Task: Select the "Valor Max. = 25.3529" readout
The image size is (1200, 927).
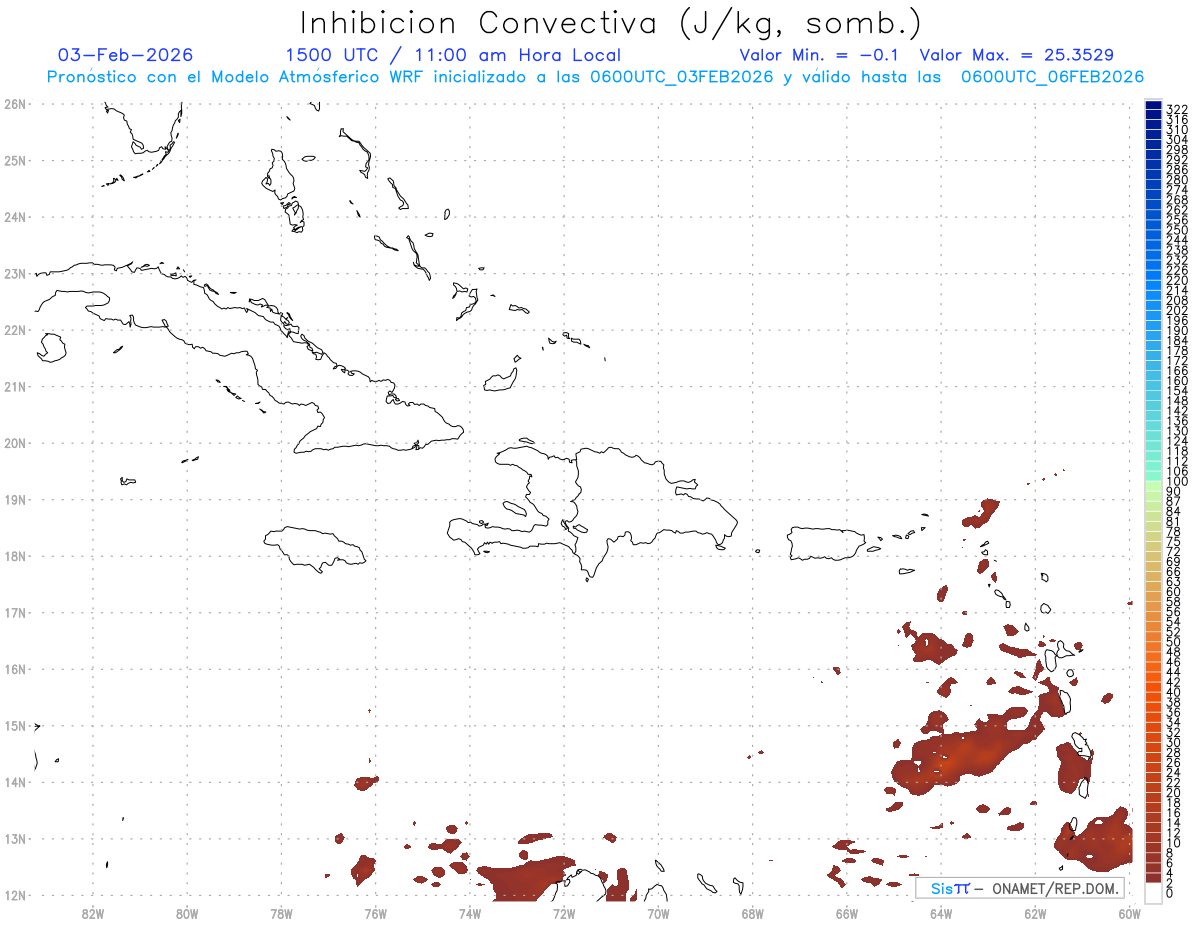Action: point(1016,55)
